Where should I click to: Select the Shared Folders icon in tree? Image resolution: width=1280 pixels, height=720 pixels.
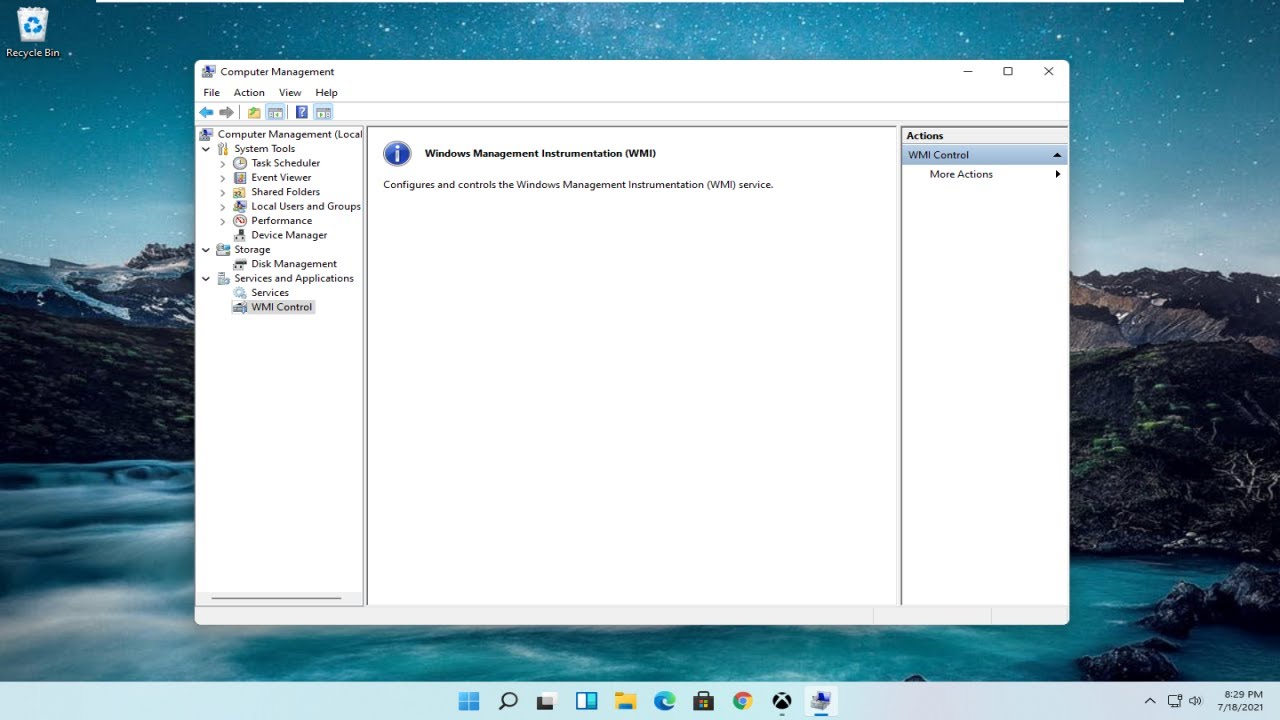240,192
